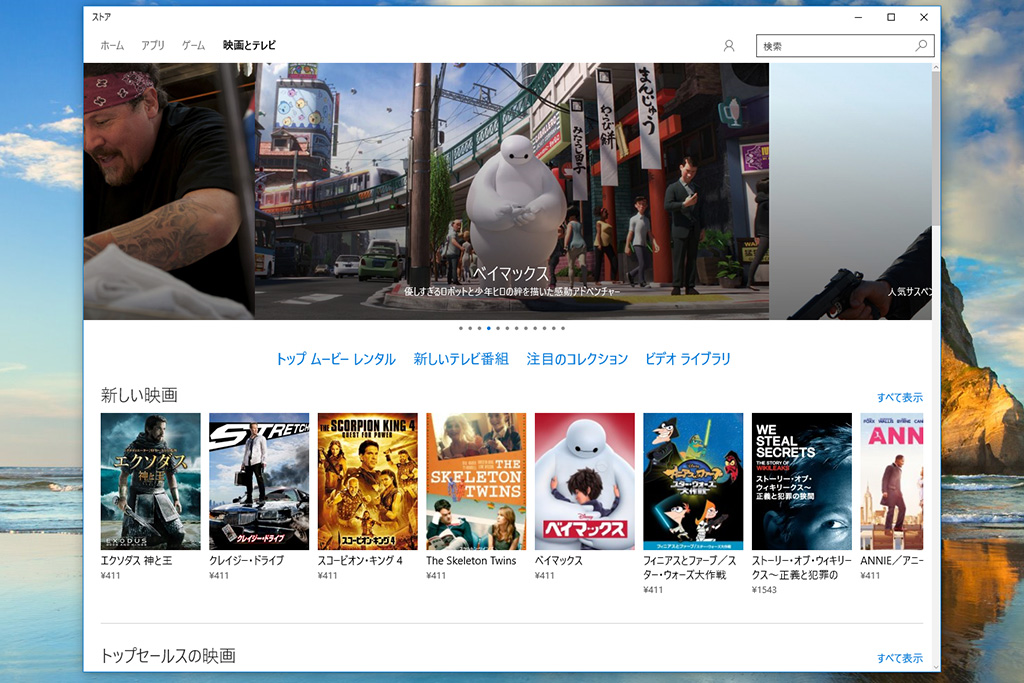Open 注目のコレクション link
Viewport: 1024px width, 683px height.
coord(577,359)
